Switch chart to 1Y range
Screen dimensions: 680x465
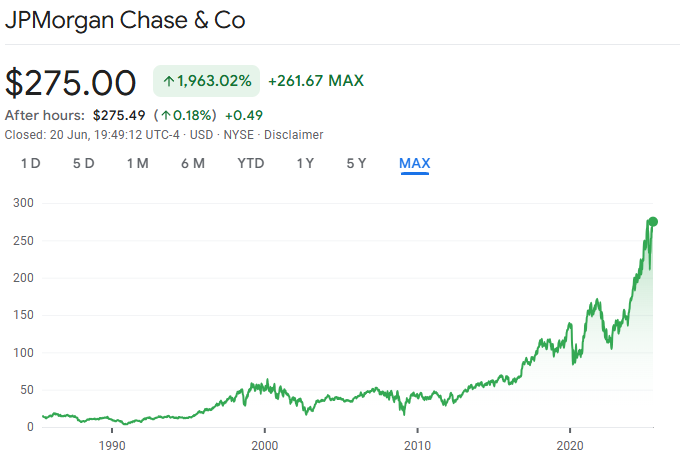pyautogui.click(x=306, y=163)
